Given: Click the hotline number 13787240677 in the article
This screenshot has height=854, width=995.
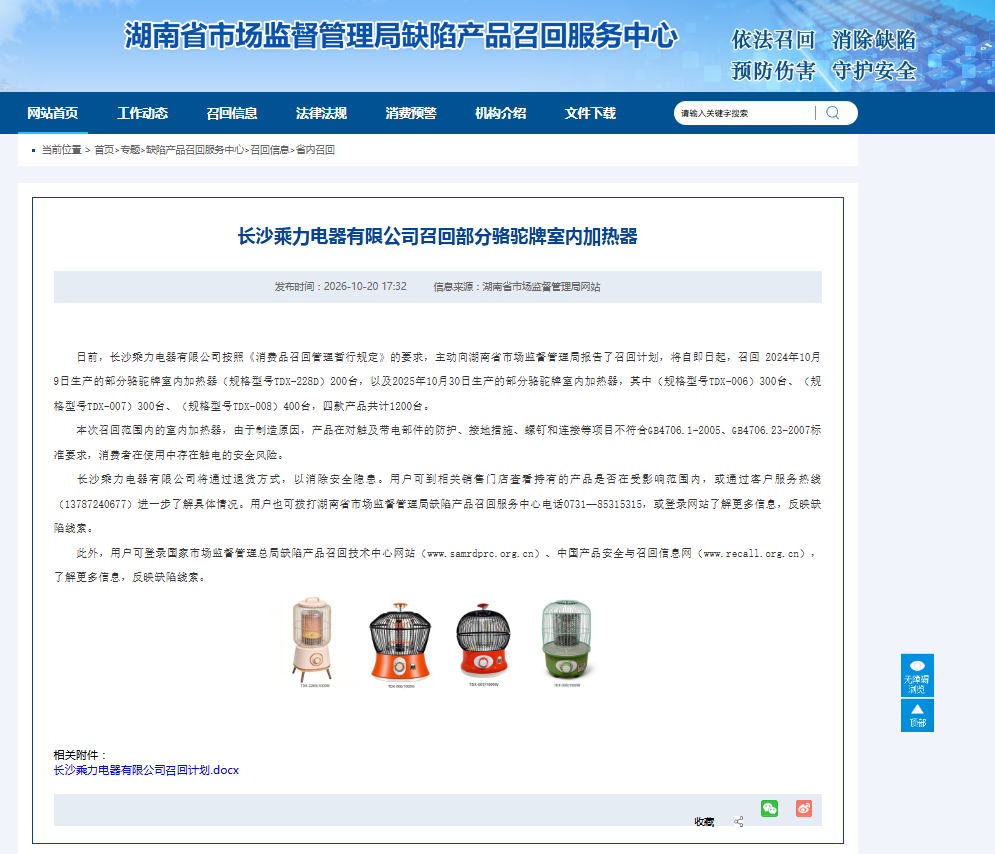Looking at the screenshot, I should point(96,504).
